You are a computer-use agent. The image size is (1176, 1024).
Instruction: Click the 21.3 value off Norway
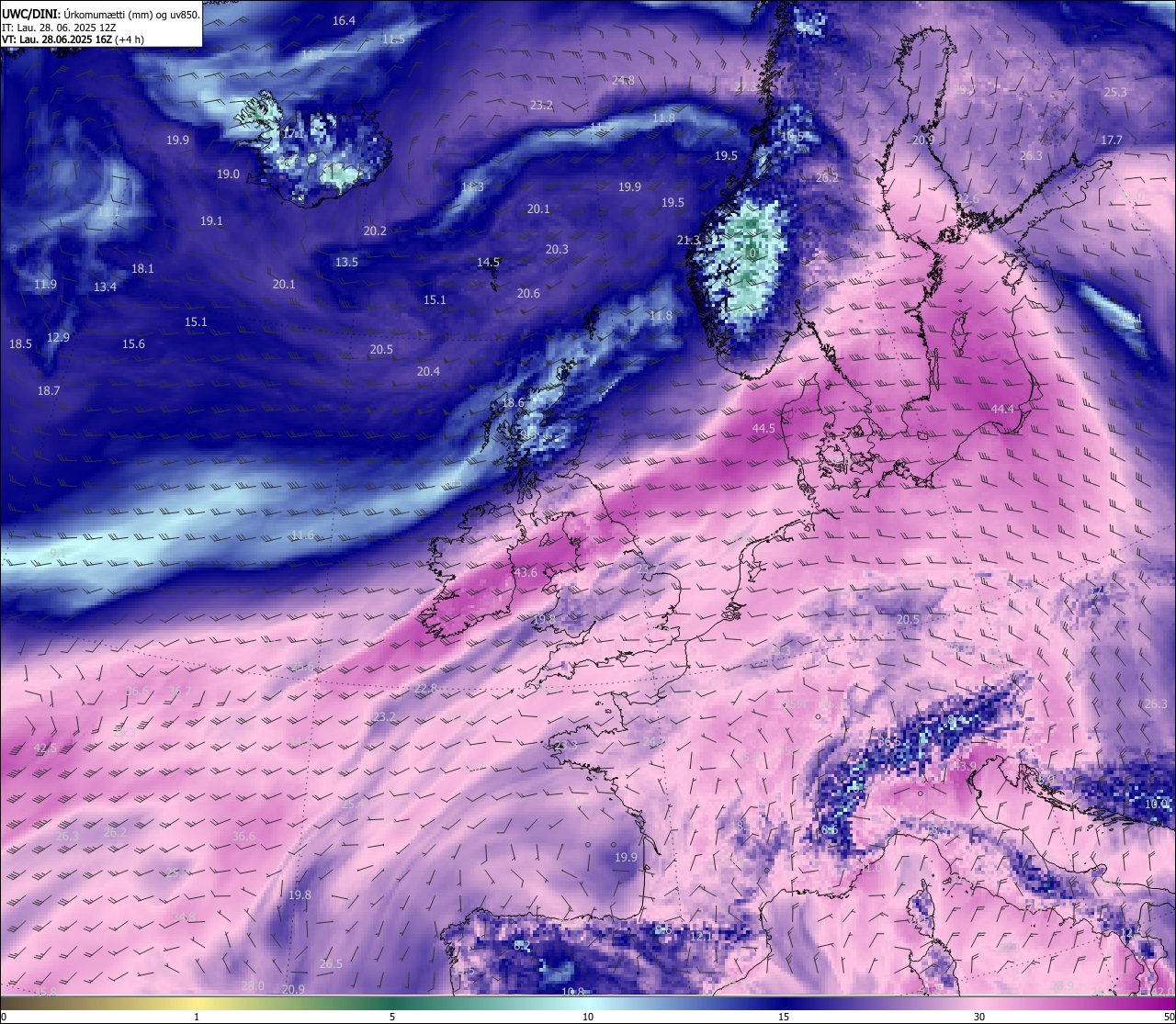pos(688,240)
